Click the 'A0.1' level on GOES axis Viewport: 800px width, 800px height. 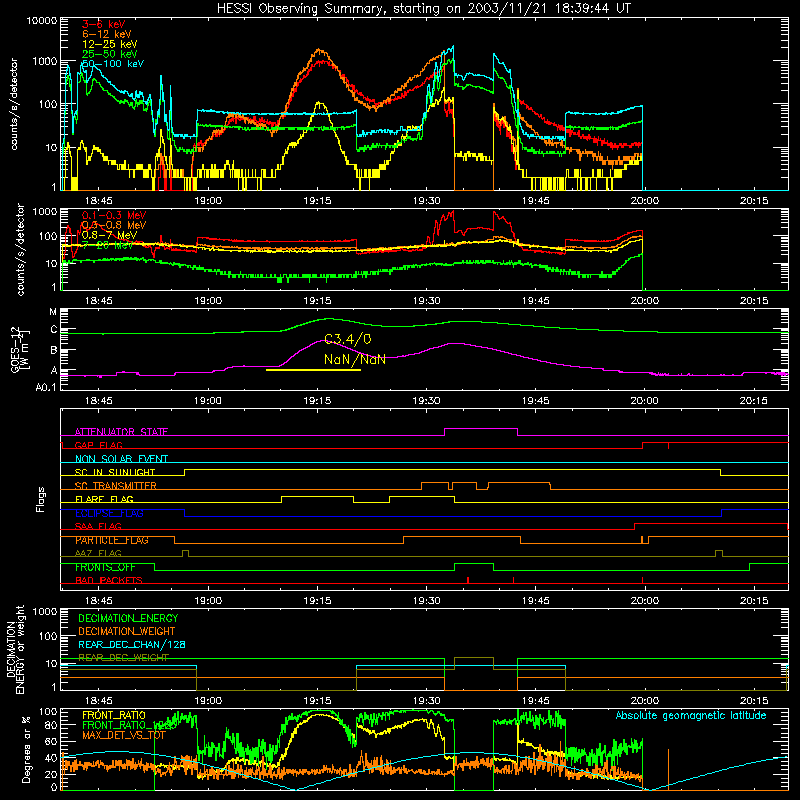(46, 387)
